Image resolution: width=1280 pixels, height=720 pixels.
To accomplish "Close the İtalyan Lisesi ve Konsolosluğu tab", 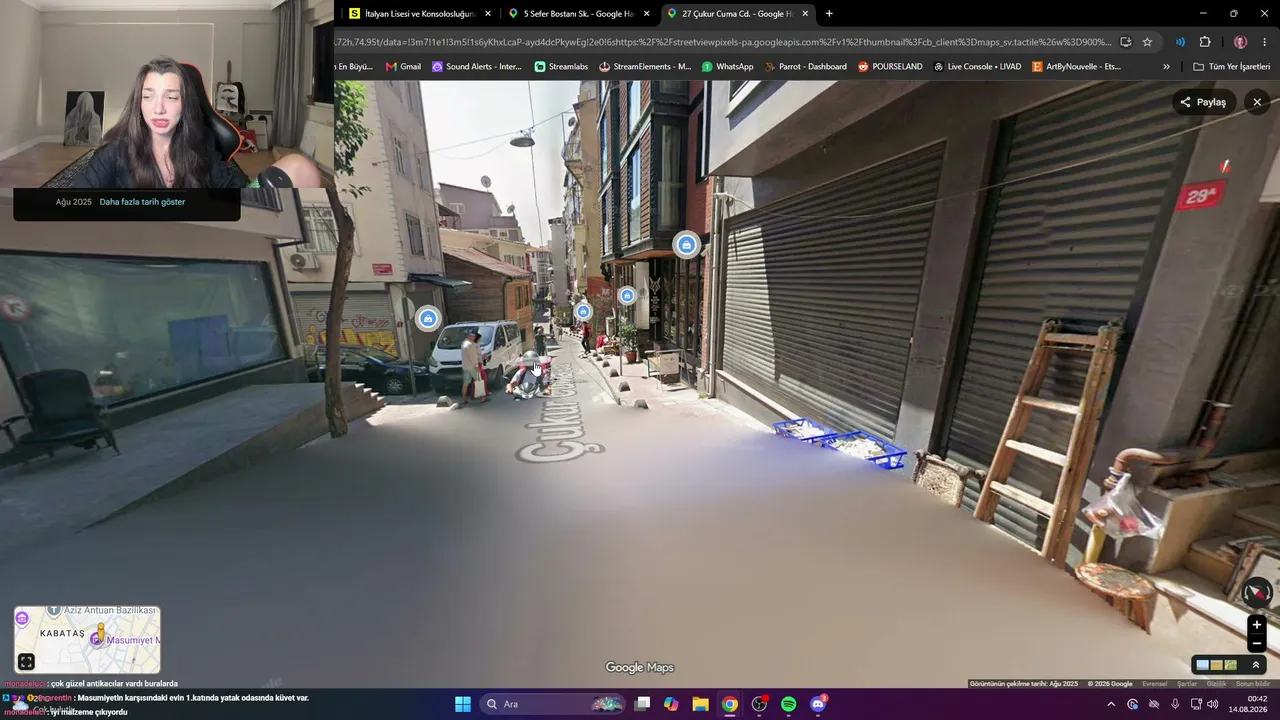I will coord(488,14).
